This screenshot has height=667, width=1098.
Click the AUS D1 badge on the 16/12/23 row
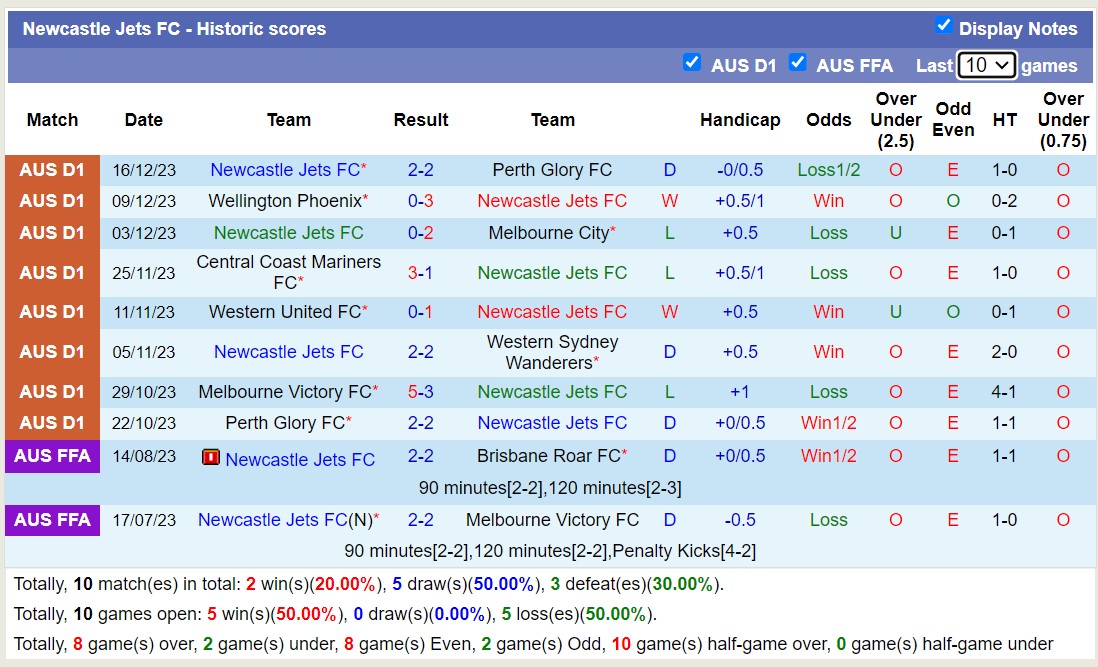(52, 169)
